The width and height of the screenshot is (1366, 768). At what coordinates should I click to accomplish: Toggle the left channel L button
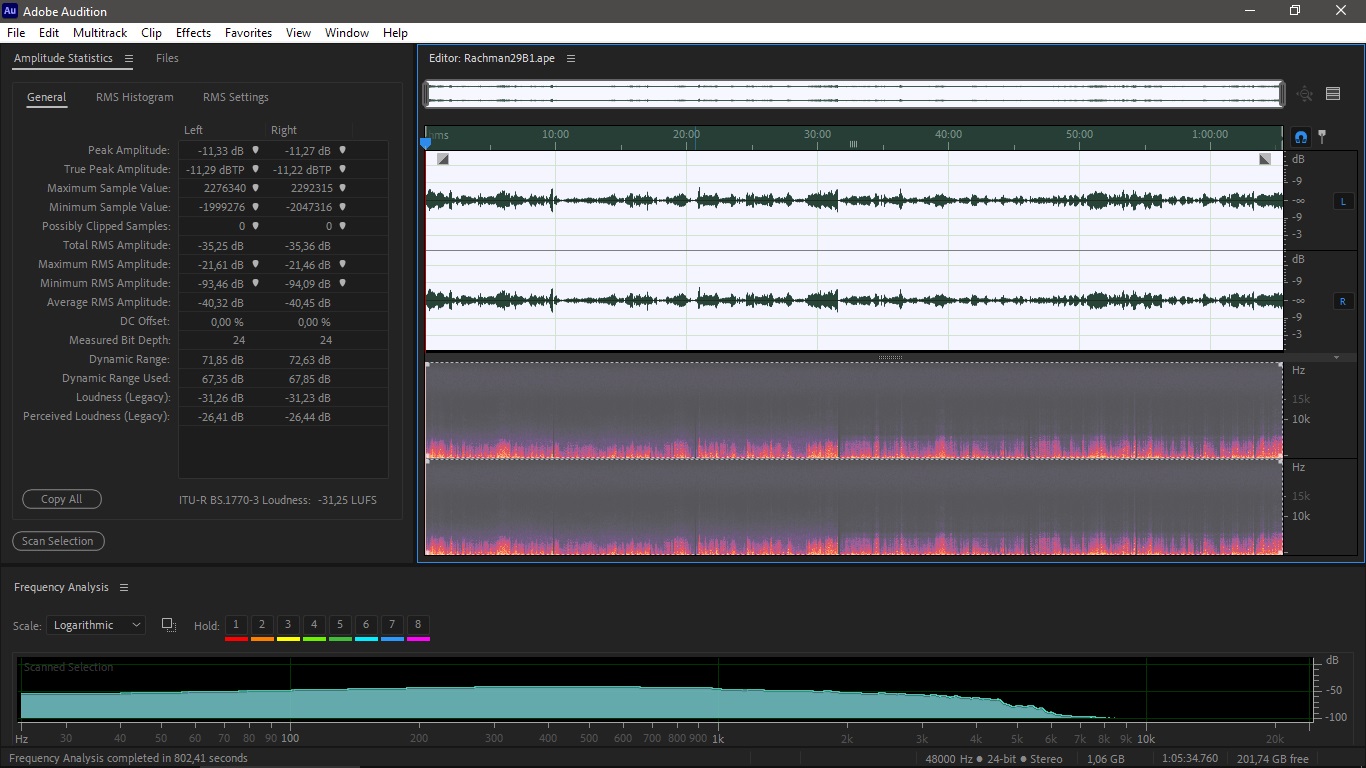(x=1343, y=201)
